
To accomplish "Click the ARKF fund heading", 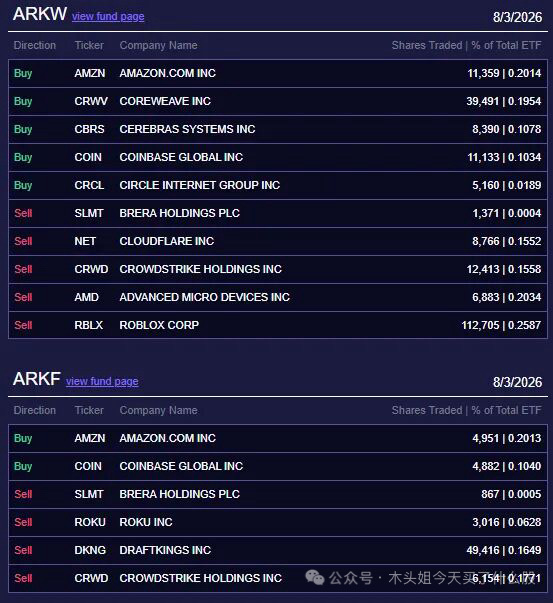I will 37,379.
